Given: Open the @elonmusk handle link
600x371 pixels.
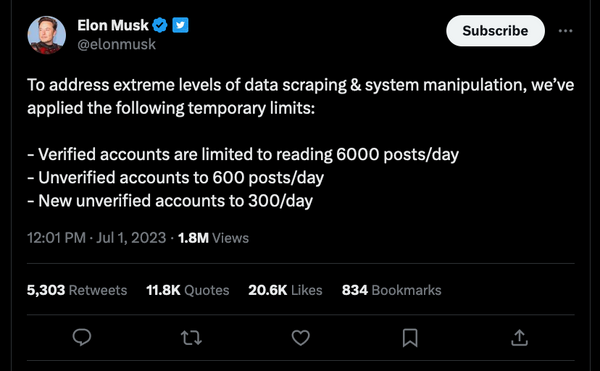Looking at the screenshot, I should tap(116, 44).
